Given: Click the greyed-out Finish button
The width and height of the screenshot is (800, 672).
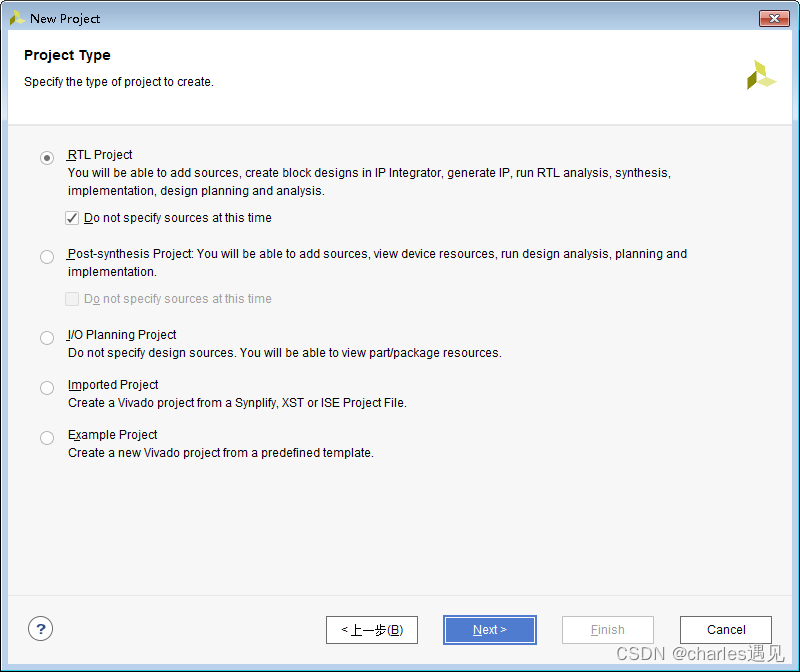Looking at the screenshot, I should tap(608, 630).
